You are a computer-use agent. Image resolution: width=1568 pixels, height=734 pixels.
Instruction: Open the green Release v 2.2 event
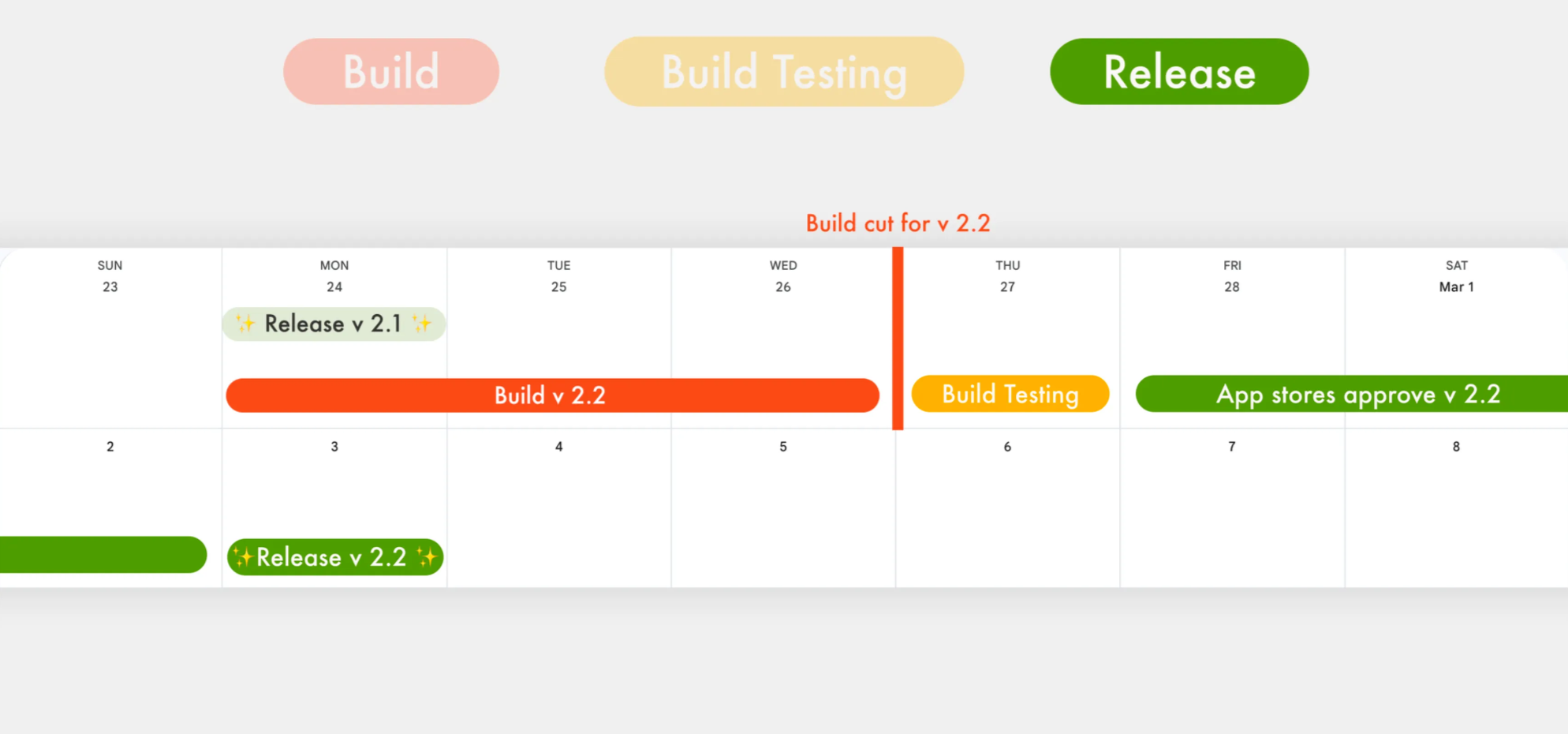click(x=335, y=557)
